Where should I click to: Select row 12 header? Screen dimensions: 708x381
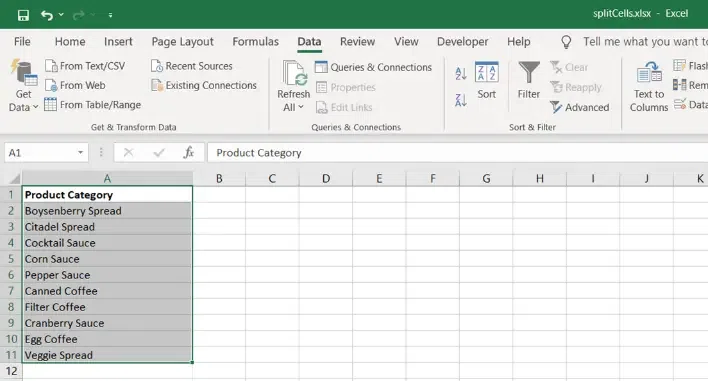[x=11, y=371]
